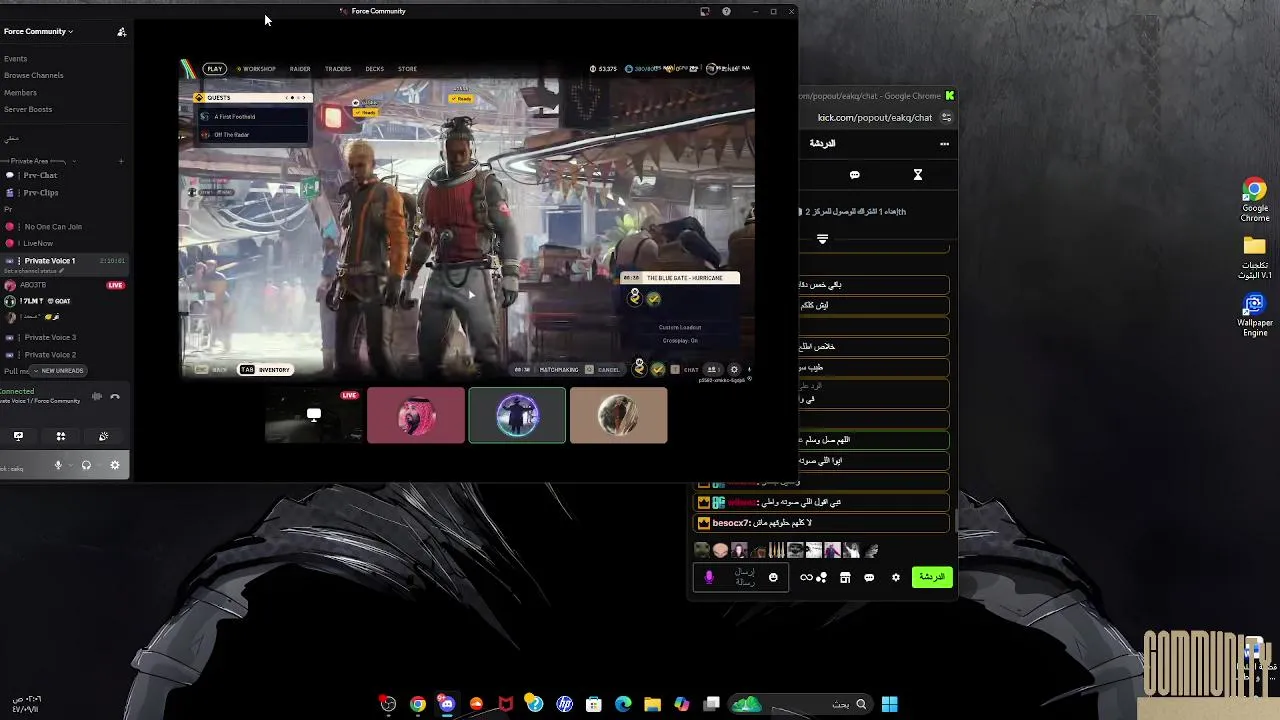This screenshot has width=1280, height=720.
Task: Open the Prv-Chat channel
Action: point(40,176)
